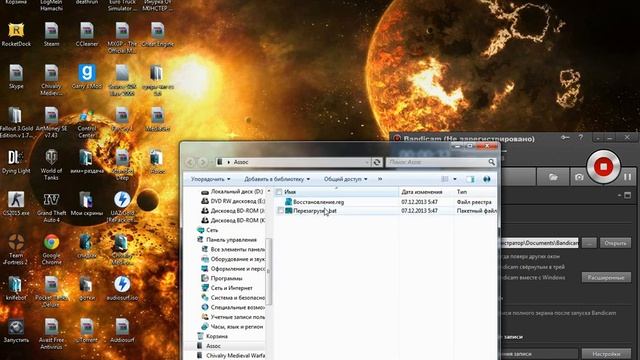
Task: Select the audiosurf.iso desktop icon
Action: (x=122, y=289)
